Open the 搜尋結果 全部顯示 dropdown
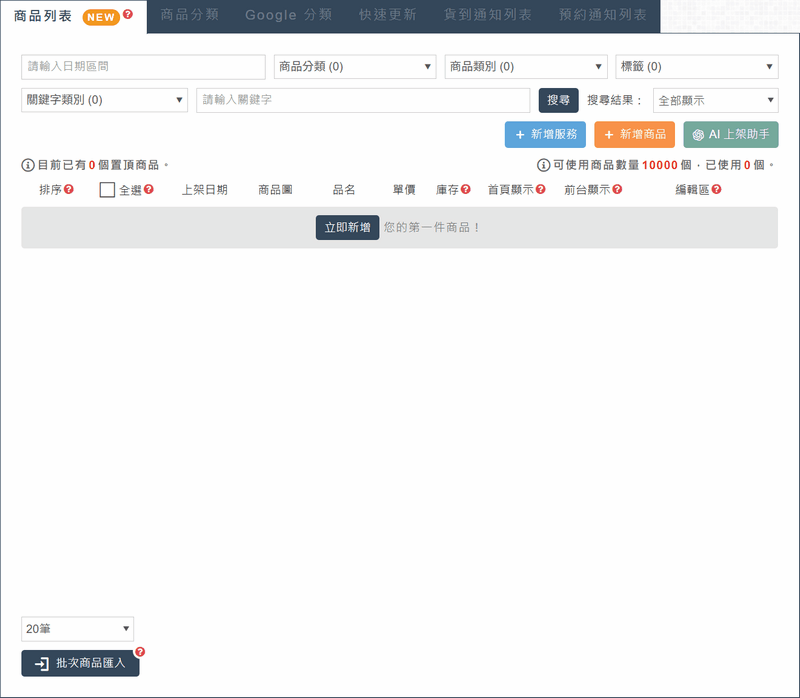The image size is (800, 698). pos(714,100)
